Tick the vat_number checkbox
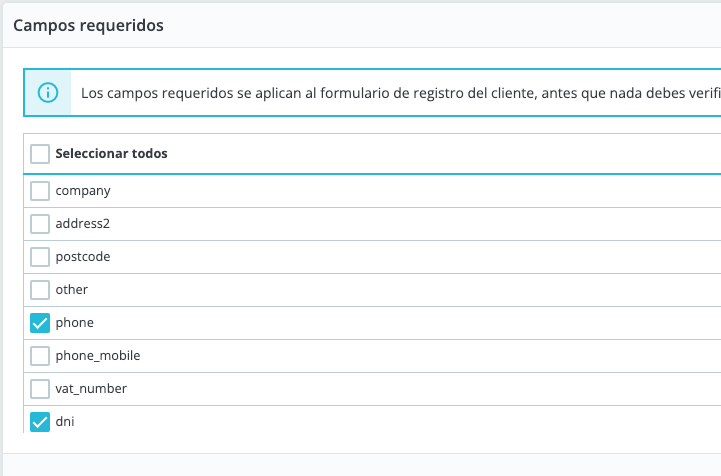 tap(40, 389)
